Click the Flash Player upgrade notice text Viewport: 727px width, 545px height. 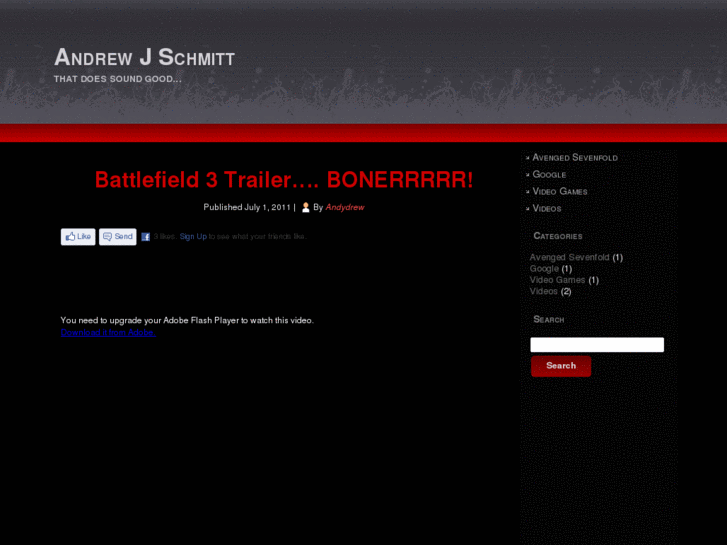[x=187, y=321]
